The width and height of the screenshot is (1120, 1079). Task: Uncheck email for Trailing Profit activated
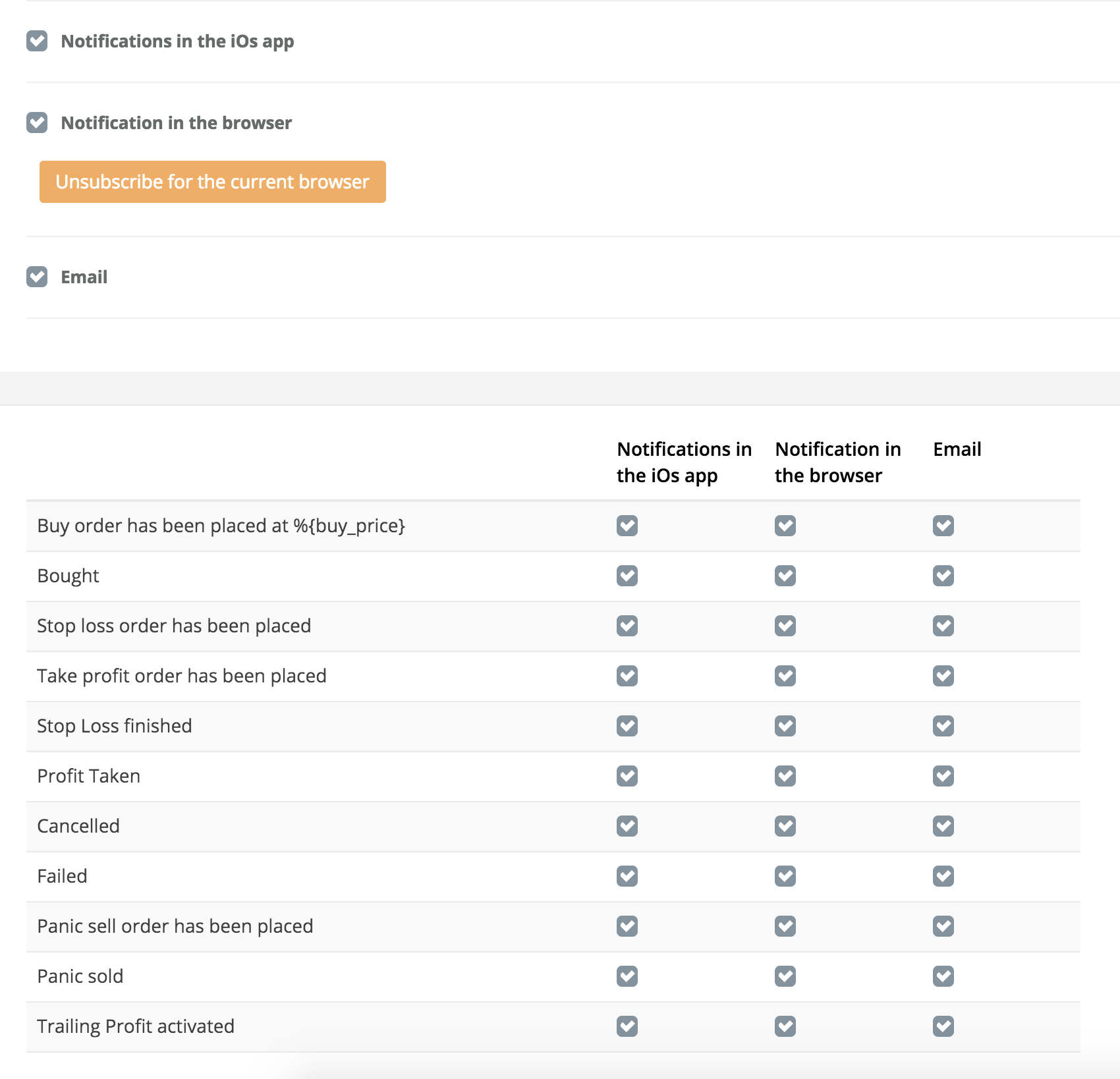[x=943, y=1026]
